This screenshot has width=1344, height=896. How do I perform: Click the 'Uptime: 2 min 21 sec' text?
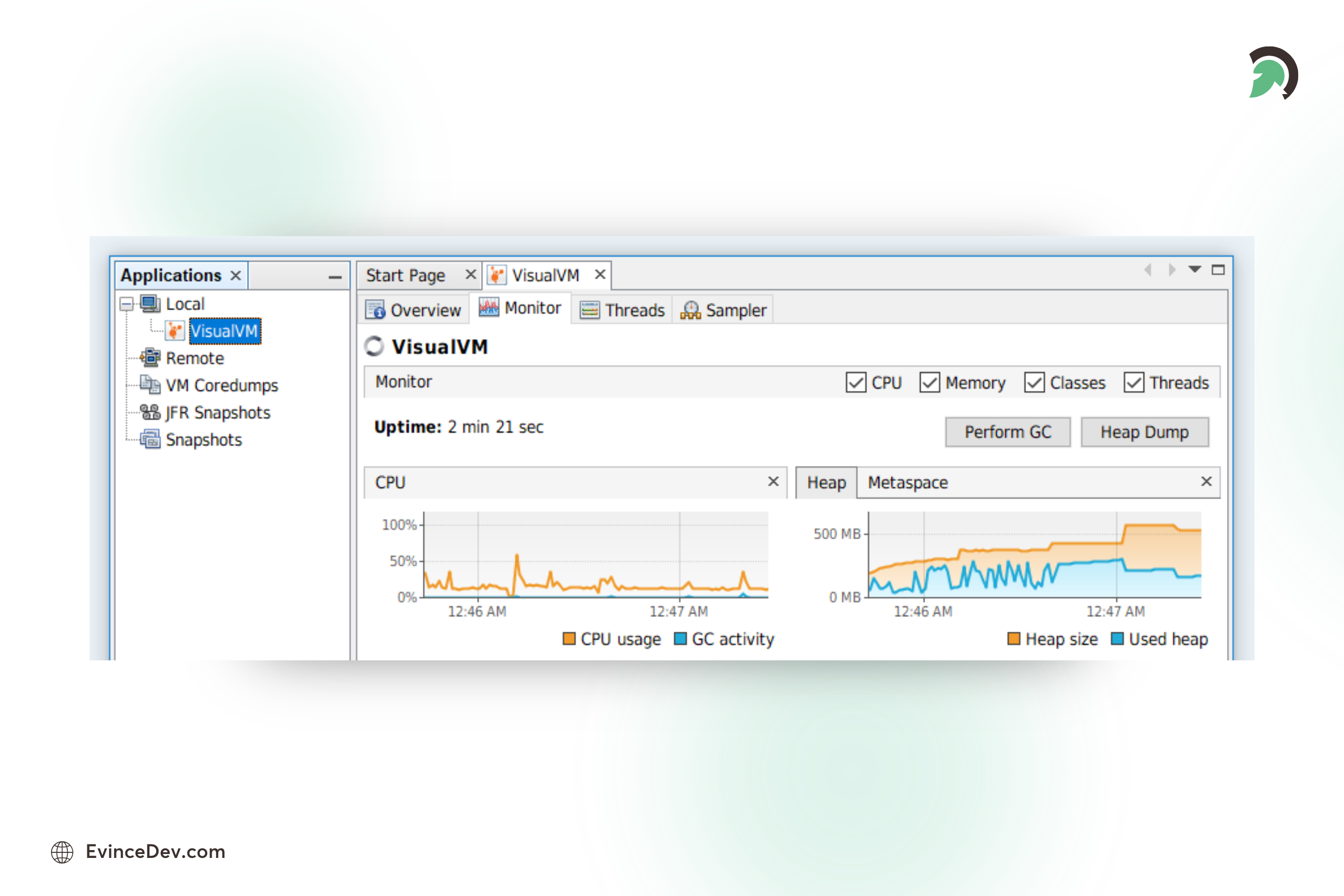pos(458,427)
